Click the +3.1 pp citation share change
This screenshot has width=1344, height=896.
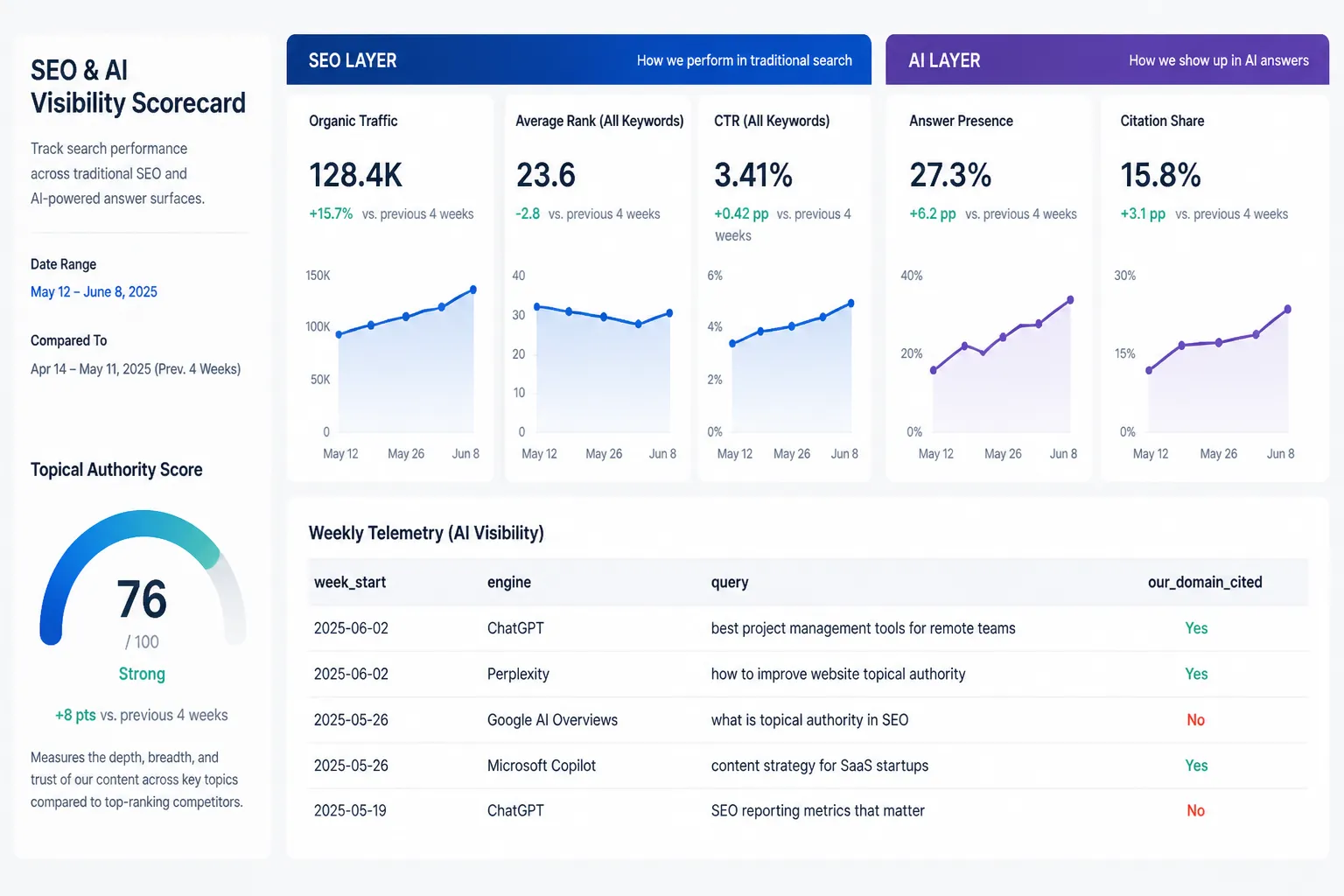pos(1143,213)
